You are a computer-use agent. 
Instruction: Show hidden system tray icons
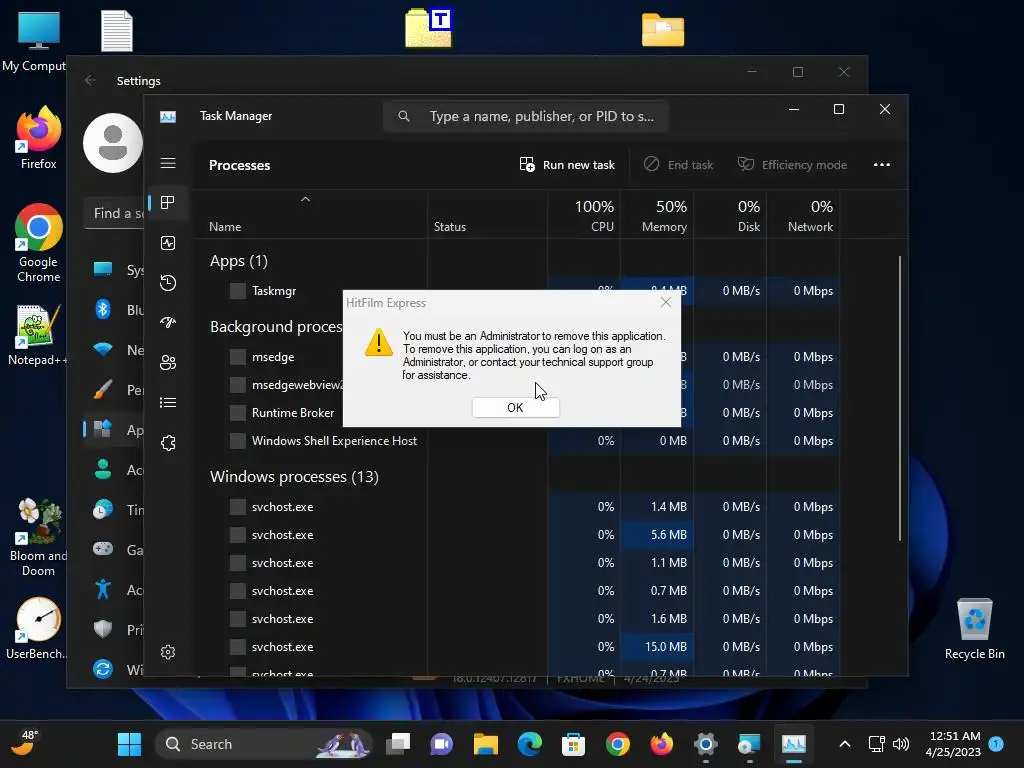(844, 744)
